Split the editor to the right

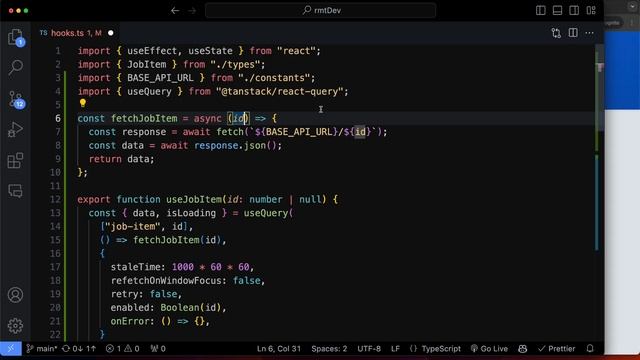click(x=573, y=33)
